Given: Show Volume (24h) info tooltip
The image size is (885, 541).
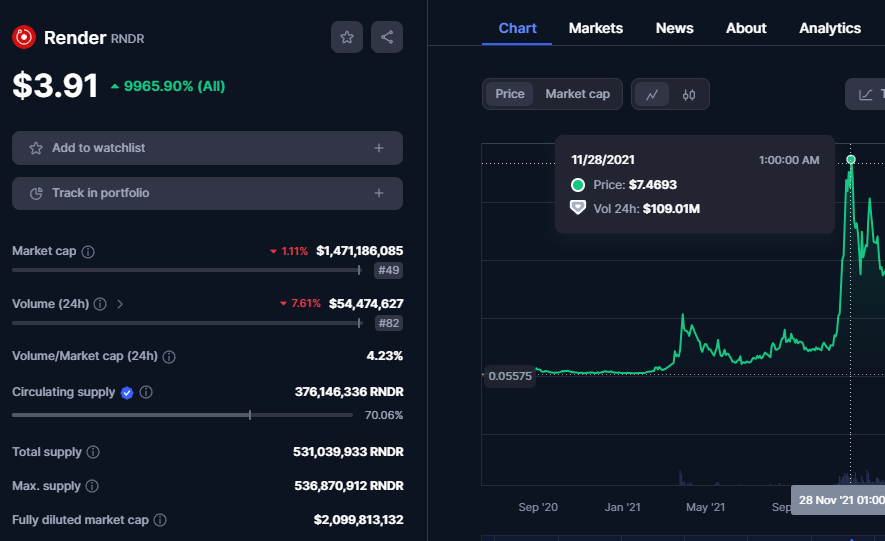Looking at the screenshot, I should pos(100,304).
